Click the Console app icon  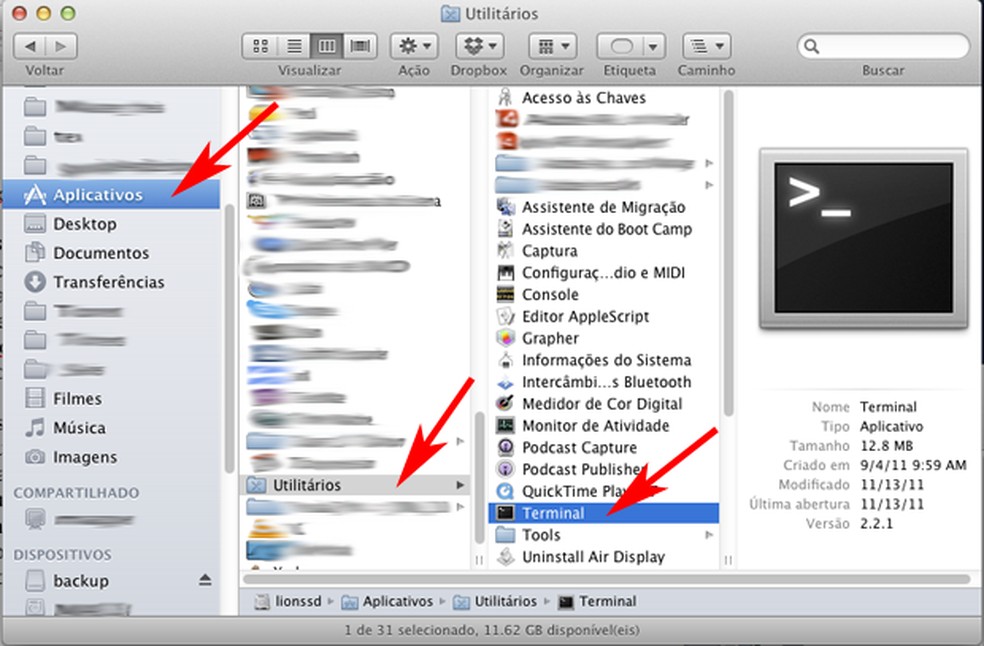[505, 294]
